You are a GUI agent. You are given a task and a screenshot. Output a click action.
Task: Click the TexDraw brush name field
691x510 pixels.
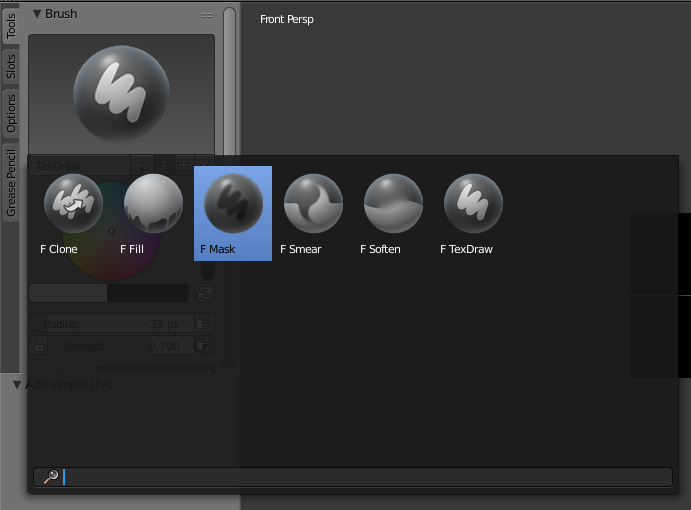click(x=80, y=166)
